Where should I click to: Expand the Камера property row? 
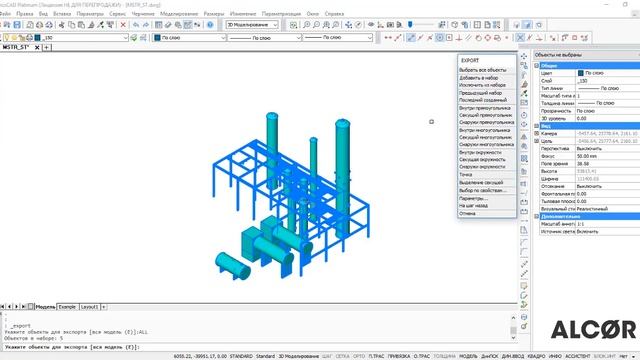click(x=536, y=133)
